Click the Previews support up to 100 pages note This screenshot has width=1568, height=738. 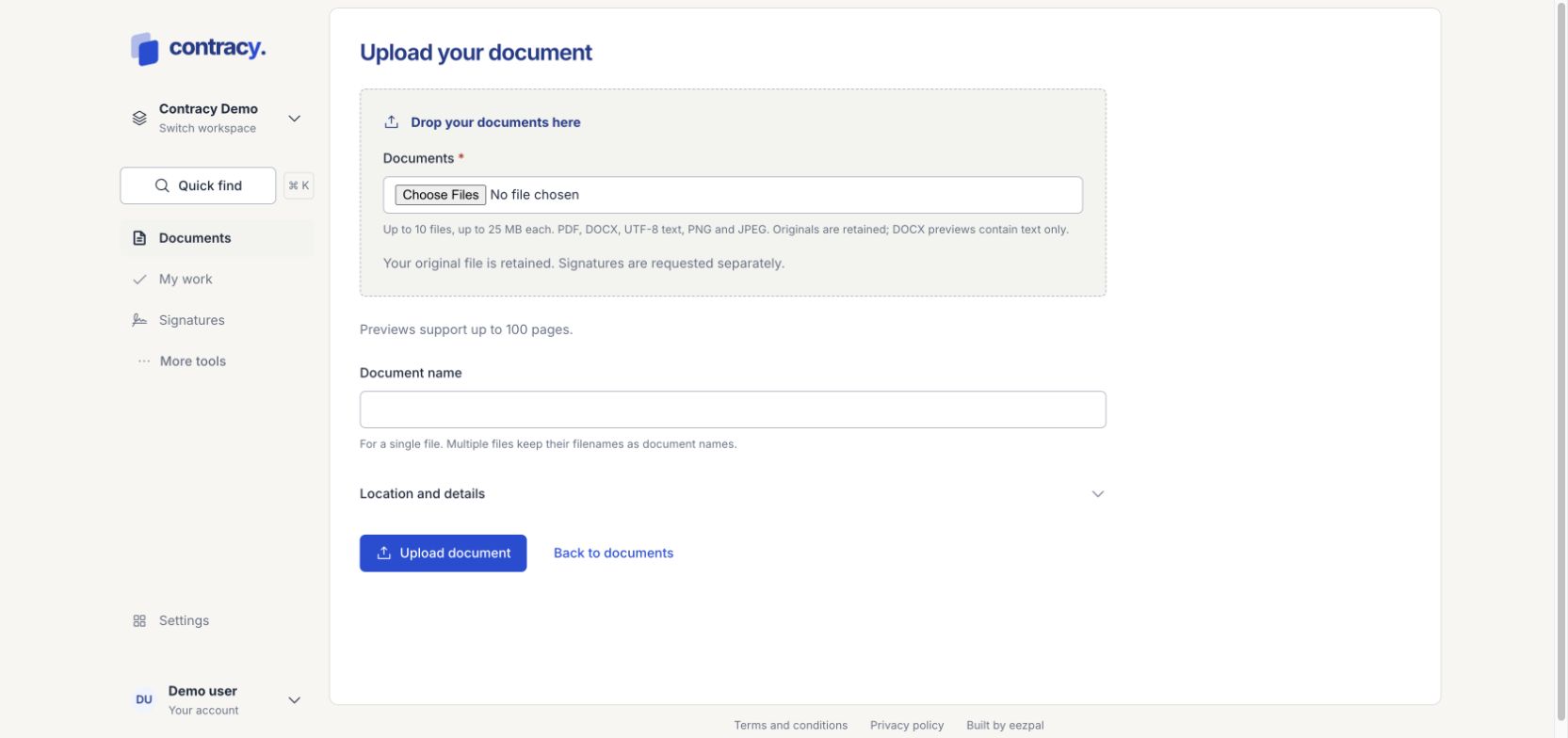[x=466, y=329]
